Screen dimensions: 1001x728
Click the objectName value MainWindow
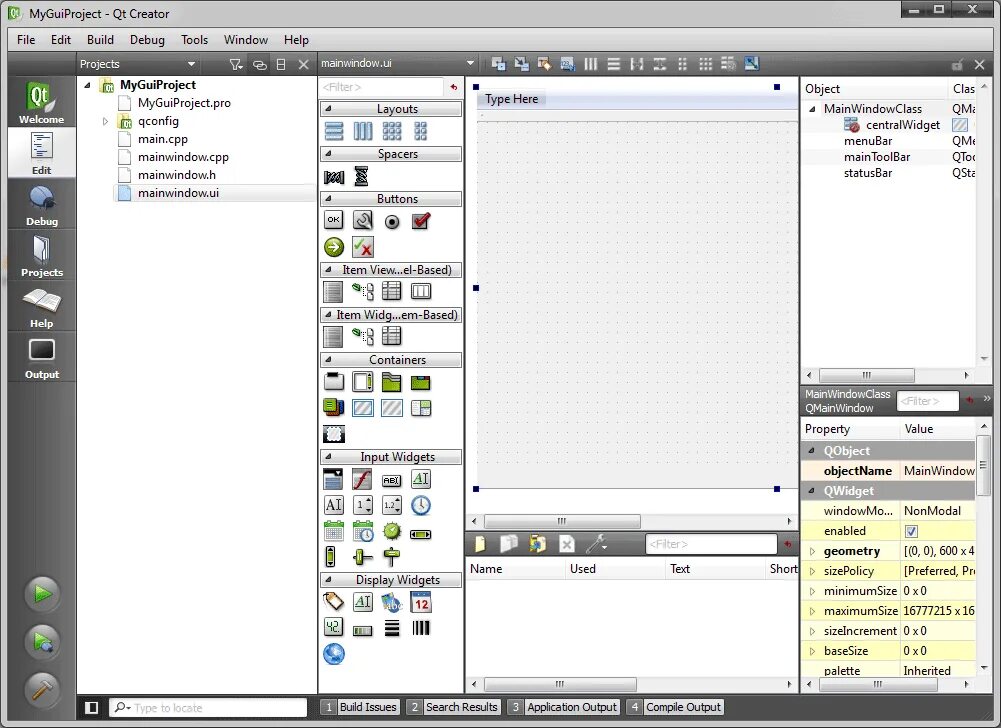pyautogui.click(x=938, y=471)
